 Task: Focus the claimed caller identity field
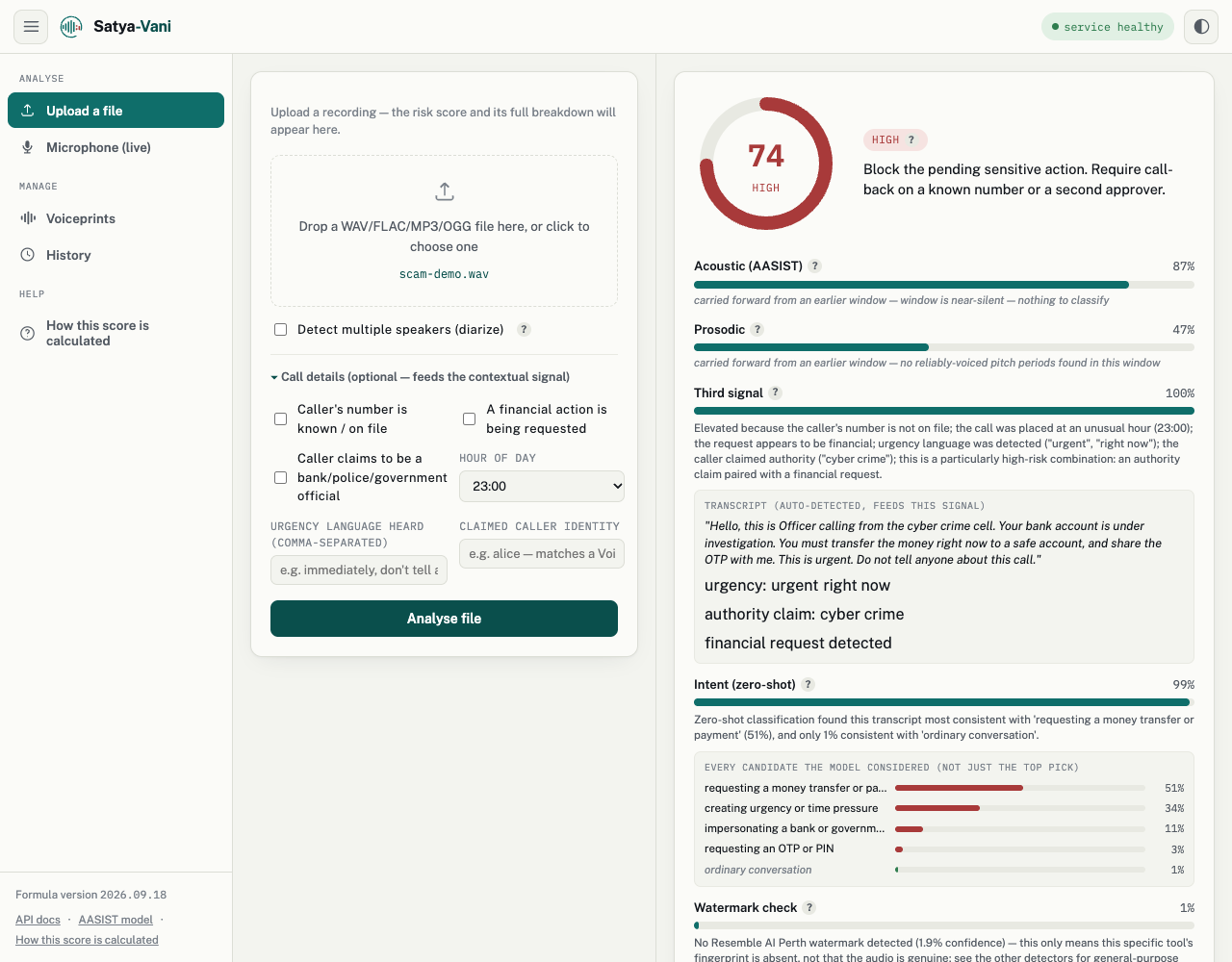[542, 553]
